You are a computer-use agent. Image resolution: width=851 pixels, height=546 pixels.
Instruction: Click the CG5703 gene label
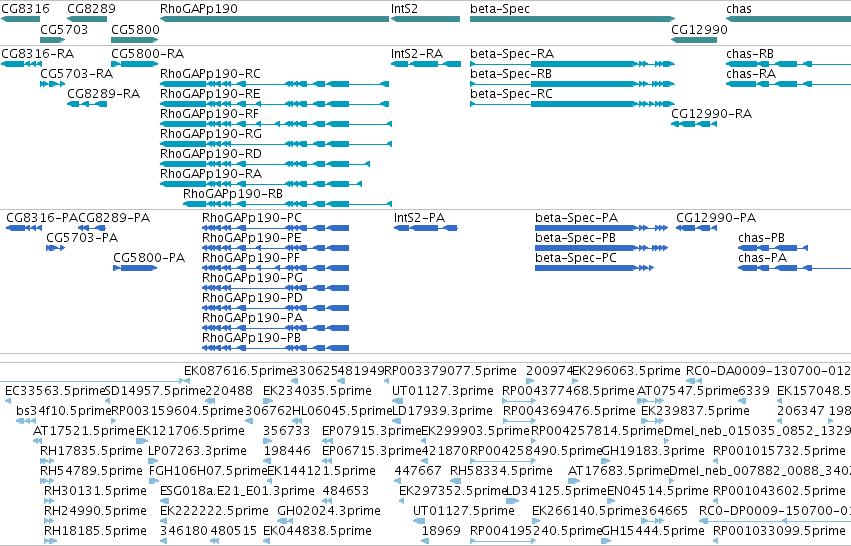[x=64, y=29]
